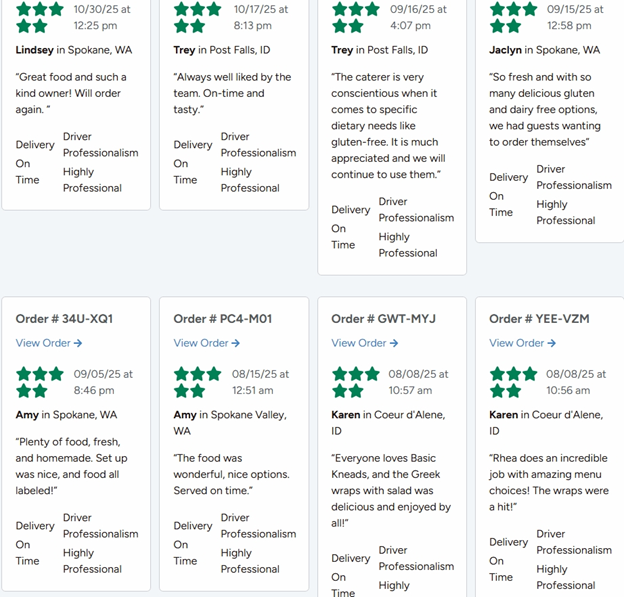Open View Order link for order 34U-XQ1
Viewport: 624px width, 597px height.
click(x=49, y=343)
